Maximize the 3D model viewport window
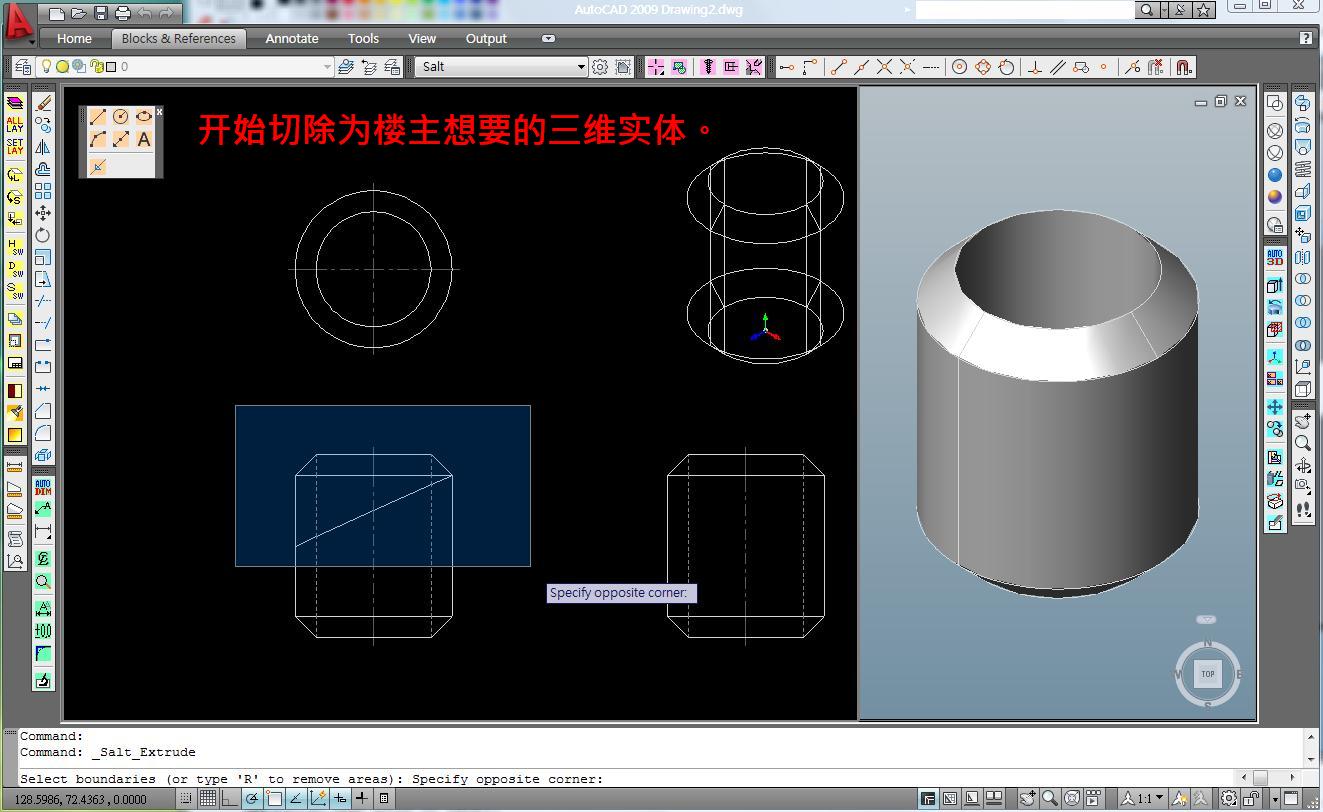1323x812 pixels. point(1221,101)
